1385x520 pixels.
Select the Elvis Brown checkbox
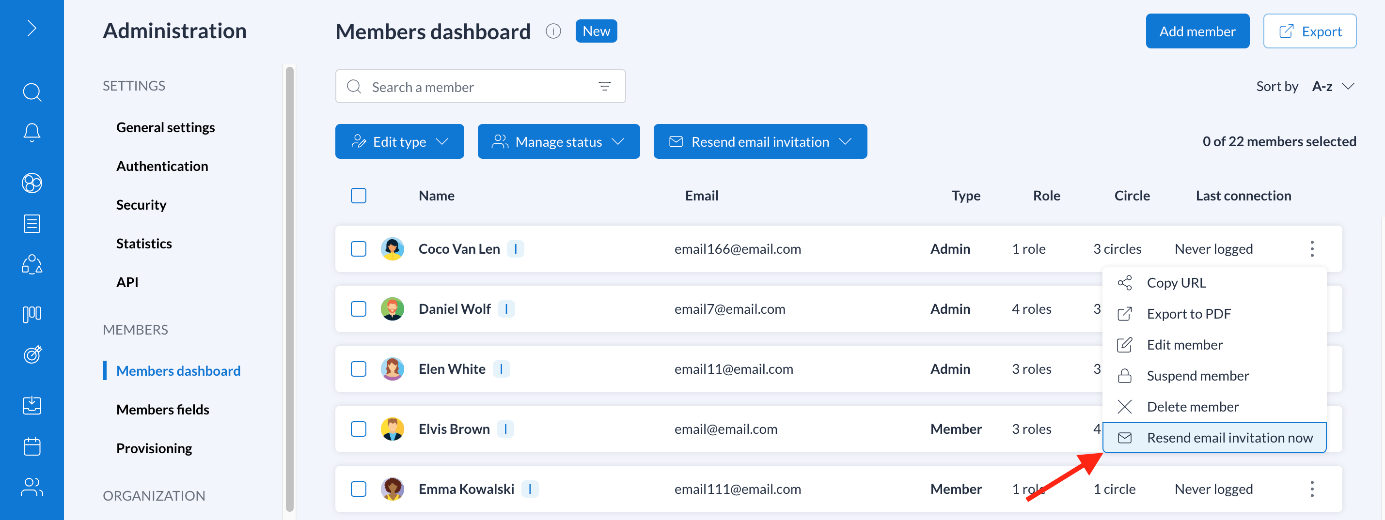click(x=359, y=429)
